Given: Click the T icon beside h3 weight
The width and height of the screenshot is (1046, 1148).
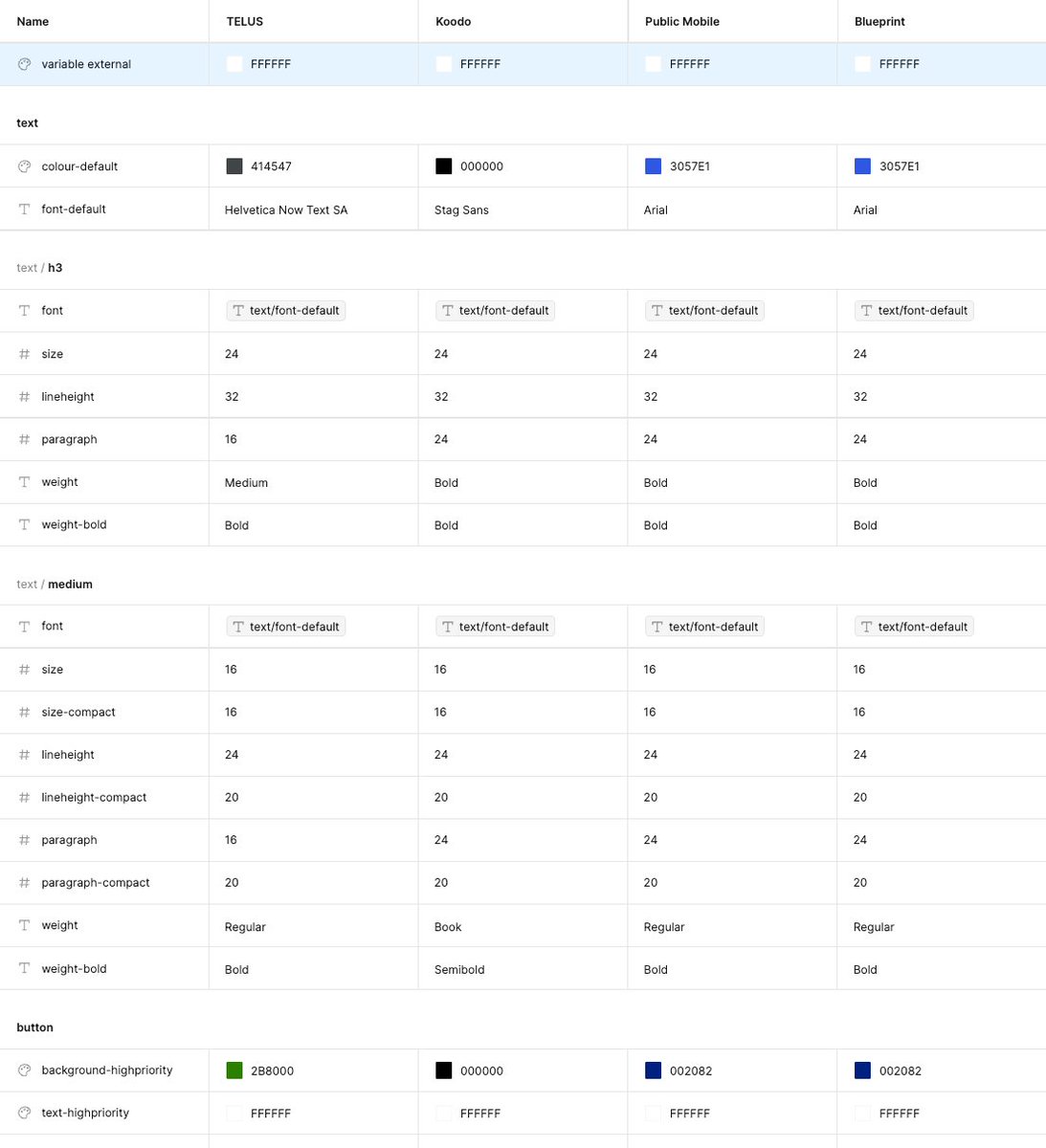Looking at the screenshot, I should pos(25,482).
